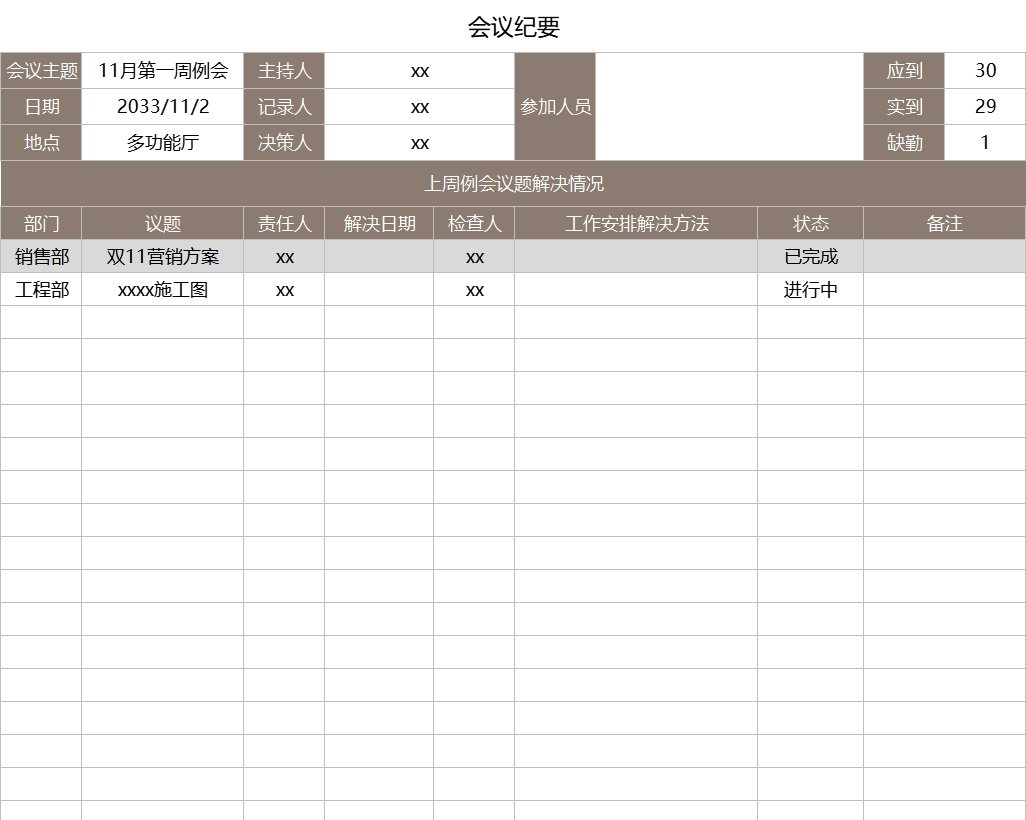Image resolution: width=1026 pixels, height=820 pixels.
Task: Select the 主持人 label cell
Action: click(284, 70)
